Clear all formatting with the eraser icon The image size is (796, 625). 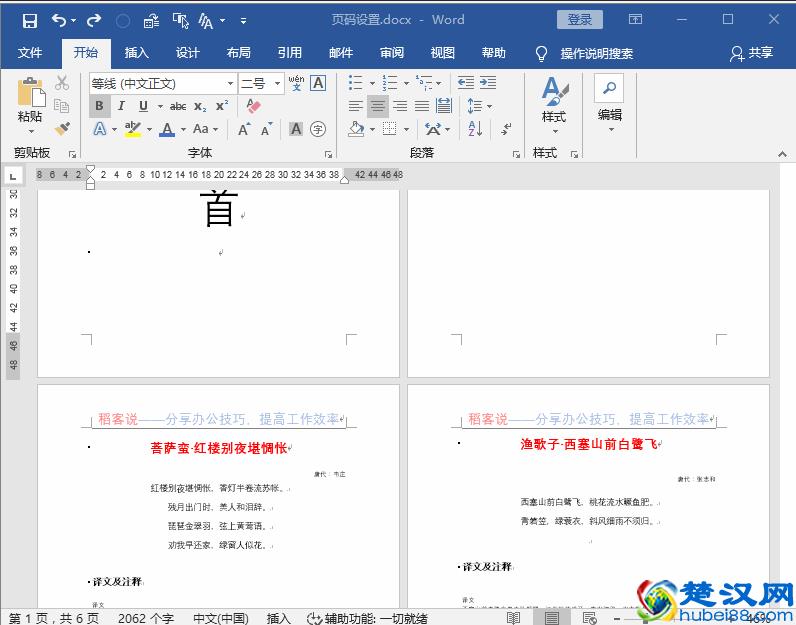click(253, 106)
